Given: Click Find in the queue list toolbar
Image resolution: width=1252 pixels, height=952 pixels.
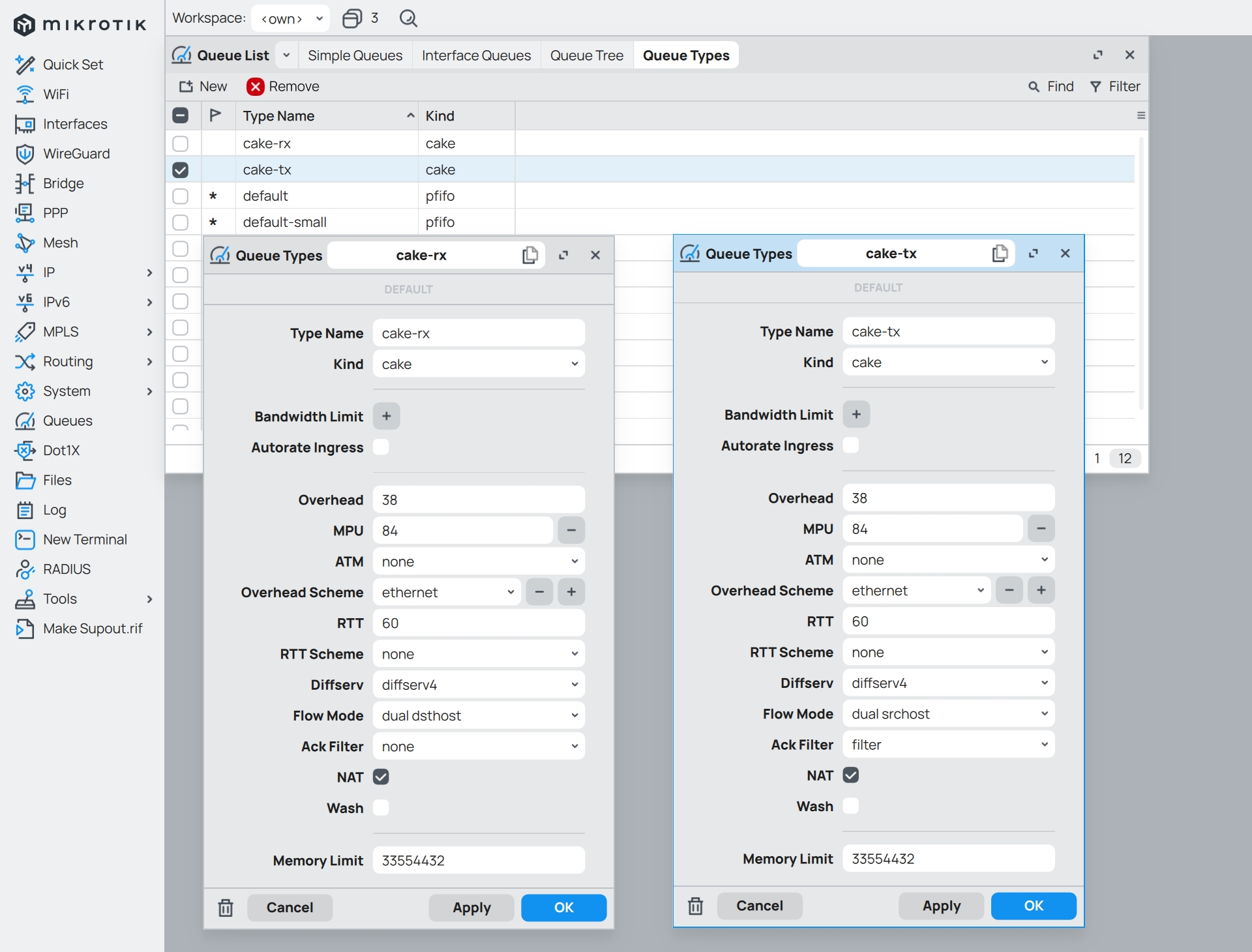Looking at the screenshot, I should pyautogui.click(x=1051, y=87).
